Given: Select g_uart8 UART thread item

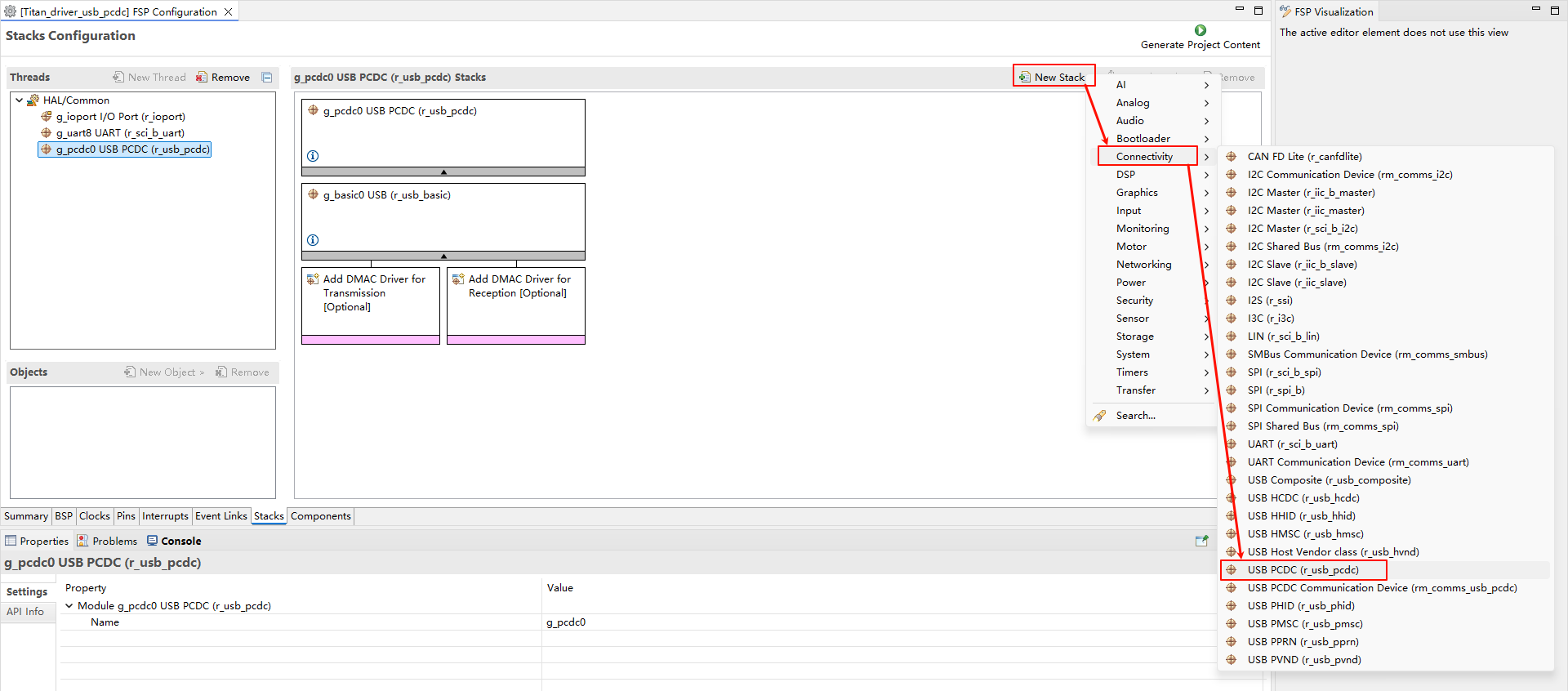Looking at the screenshot, I should (119, 133).
